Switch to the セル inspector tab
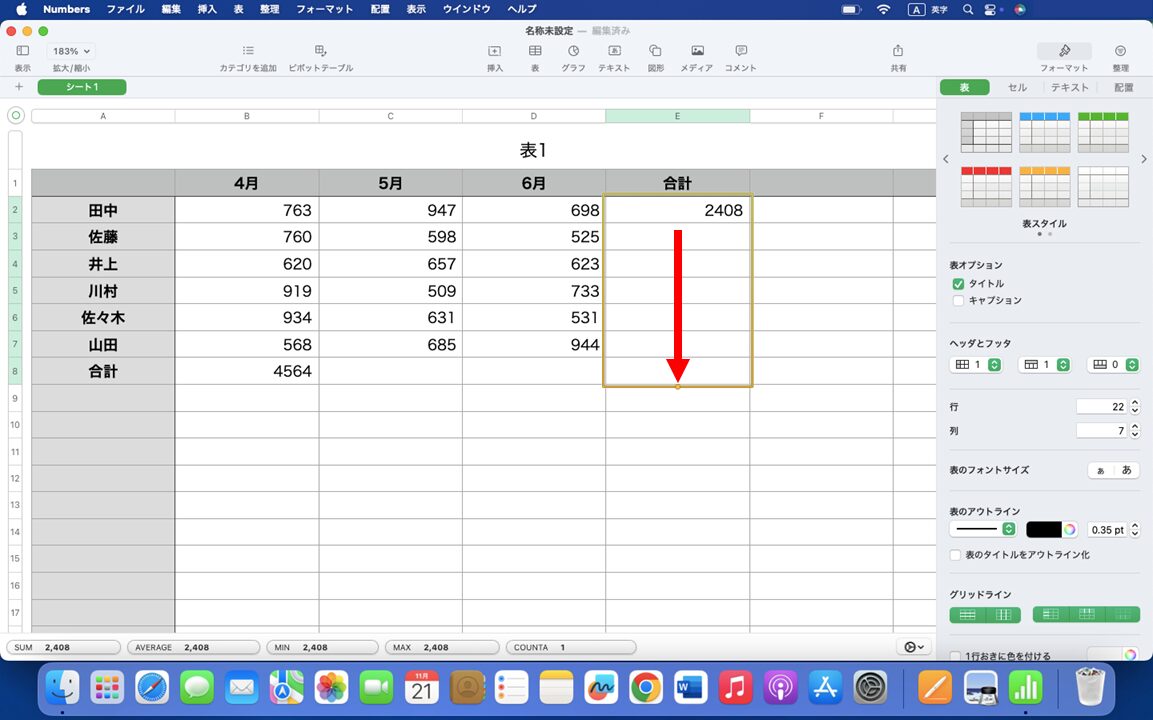The height and width of the screenshot is (720, 1153). point(1017,87)
